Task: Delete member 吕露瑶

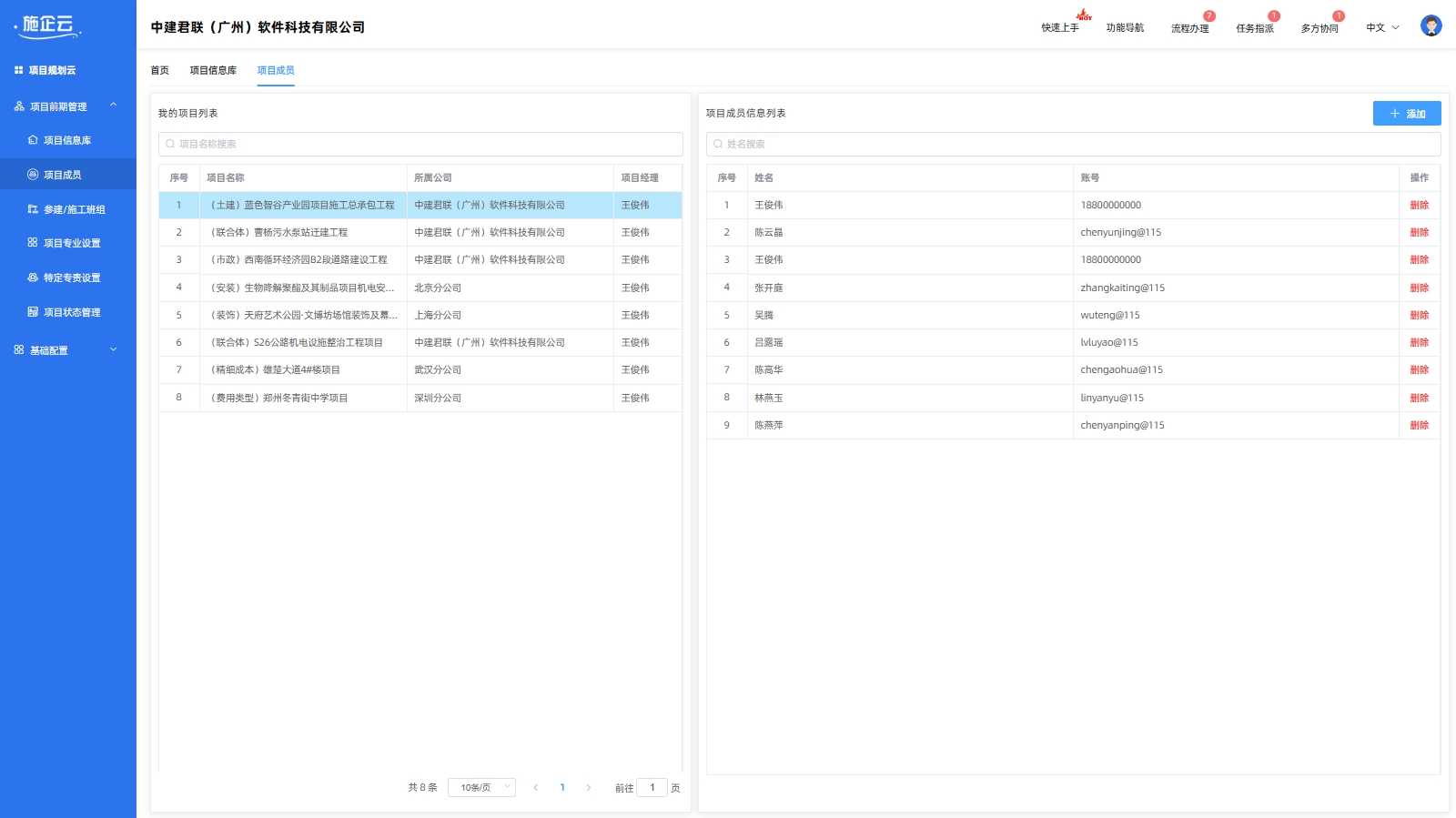Action: [1420, 342]
